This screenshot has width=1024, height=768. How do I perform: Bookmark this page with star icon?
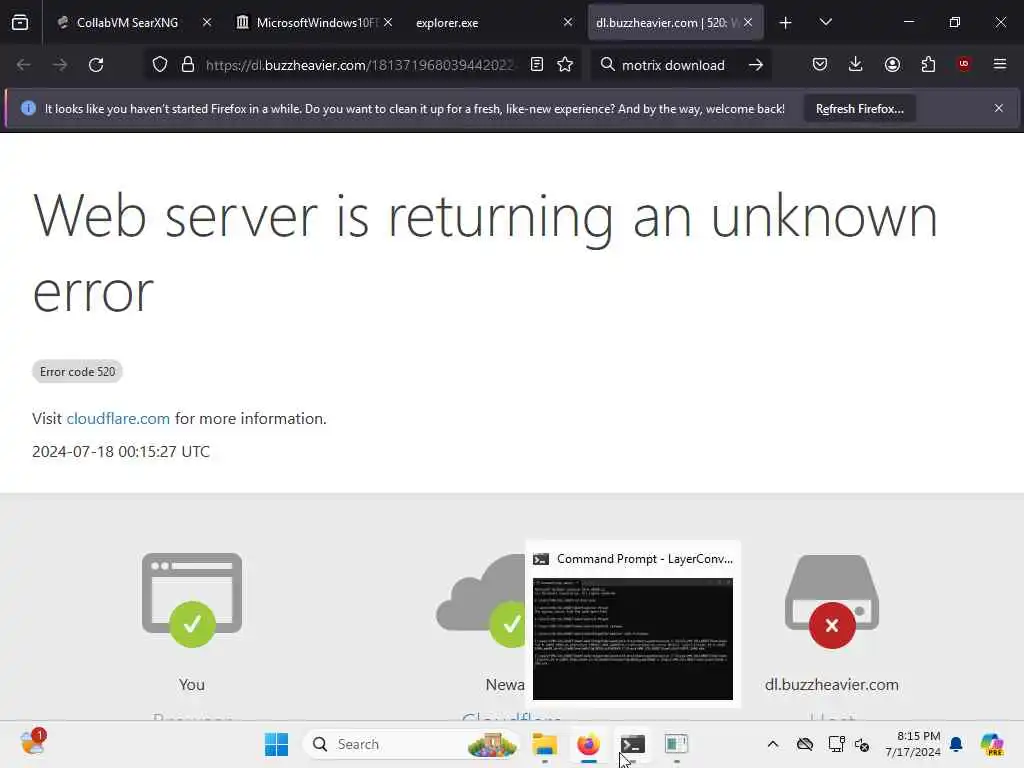pos(566,65)
